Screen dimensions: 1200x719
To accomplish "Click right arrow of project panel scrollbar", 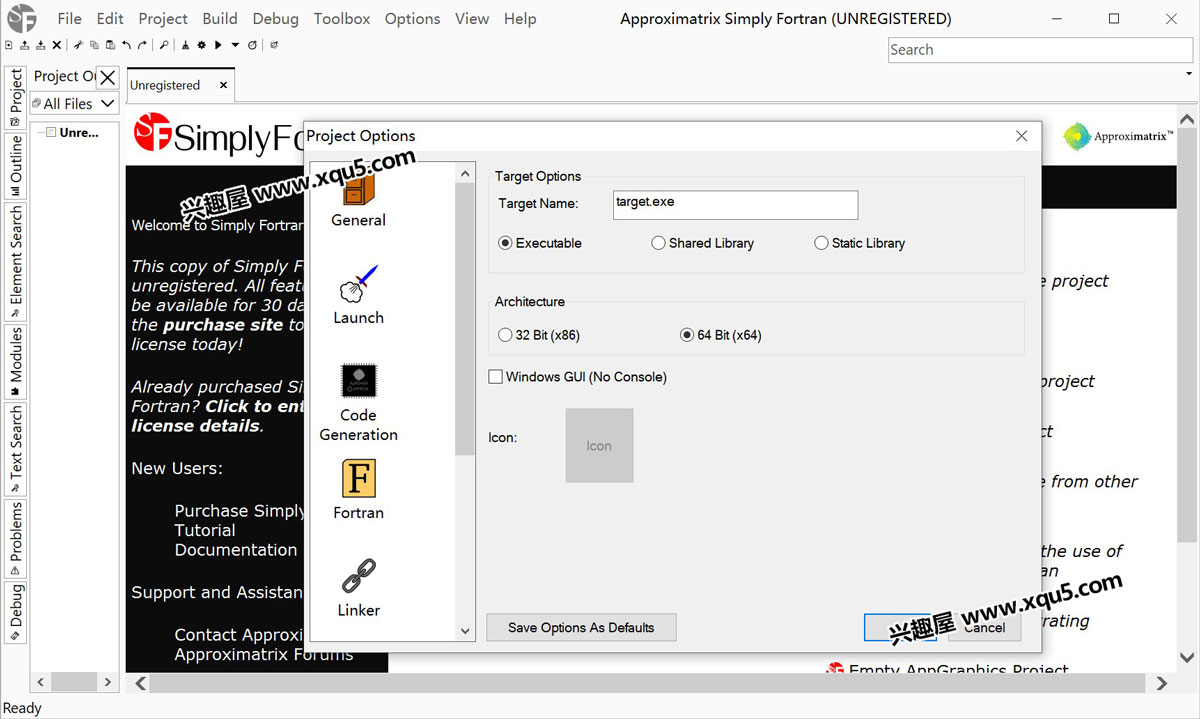I will [x=108, y=682].
